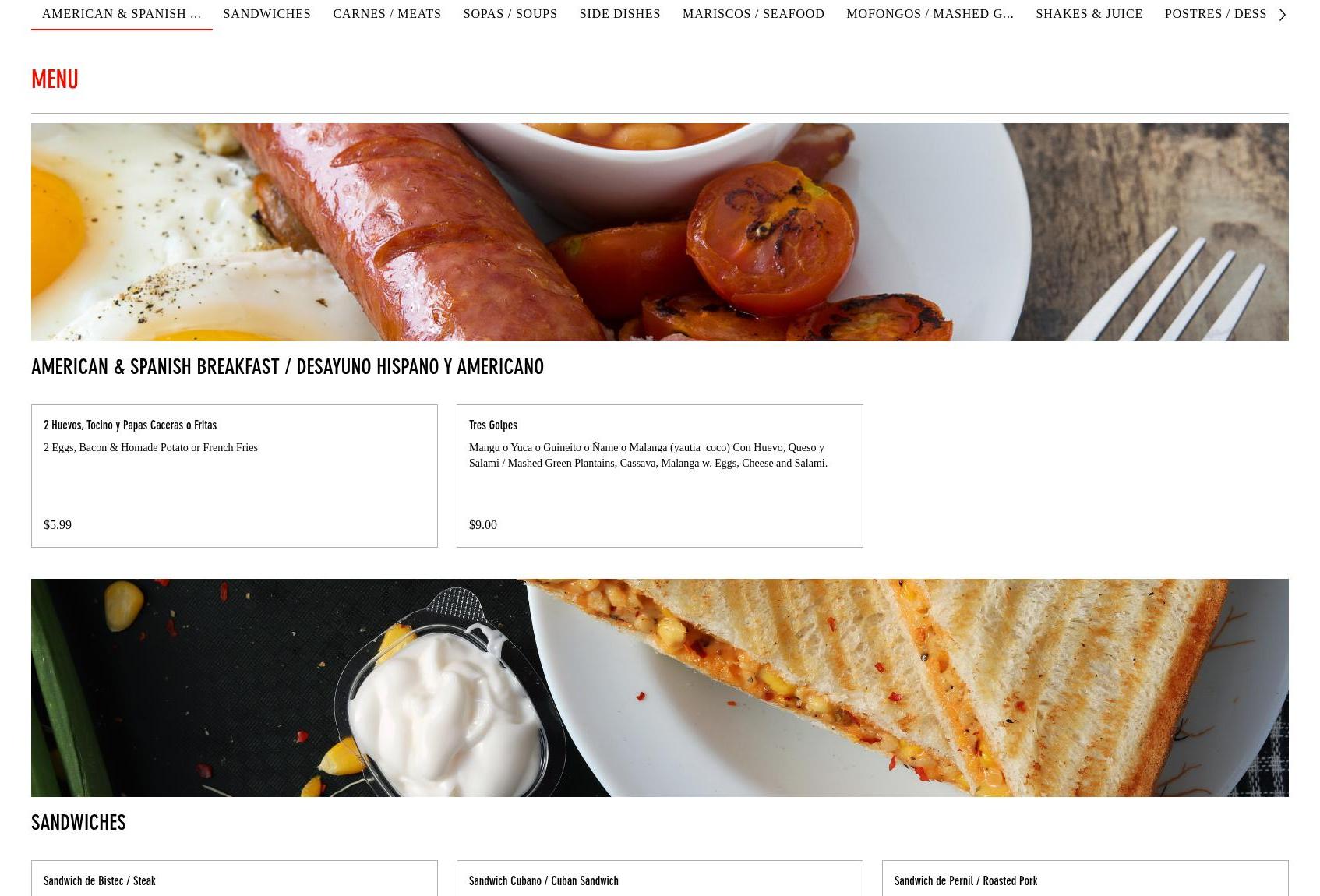The height and width of the screenshot is (896, 1320).
Task: Select the Mofongos / Mashed tab
Action: click(x=930, y=14)
